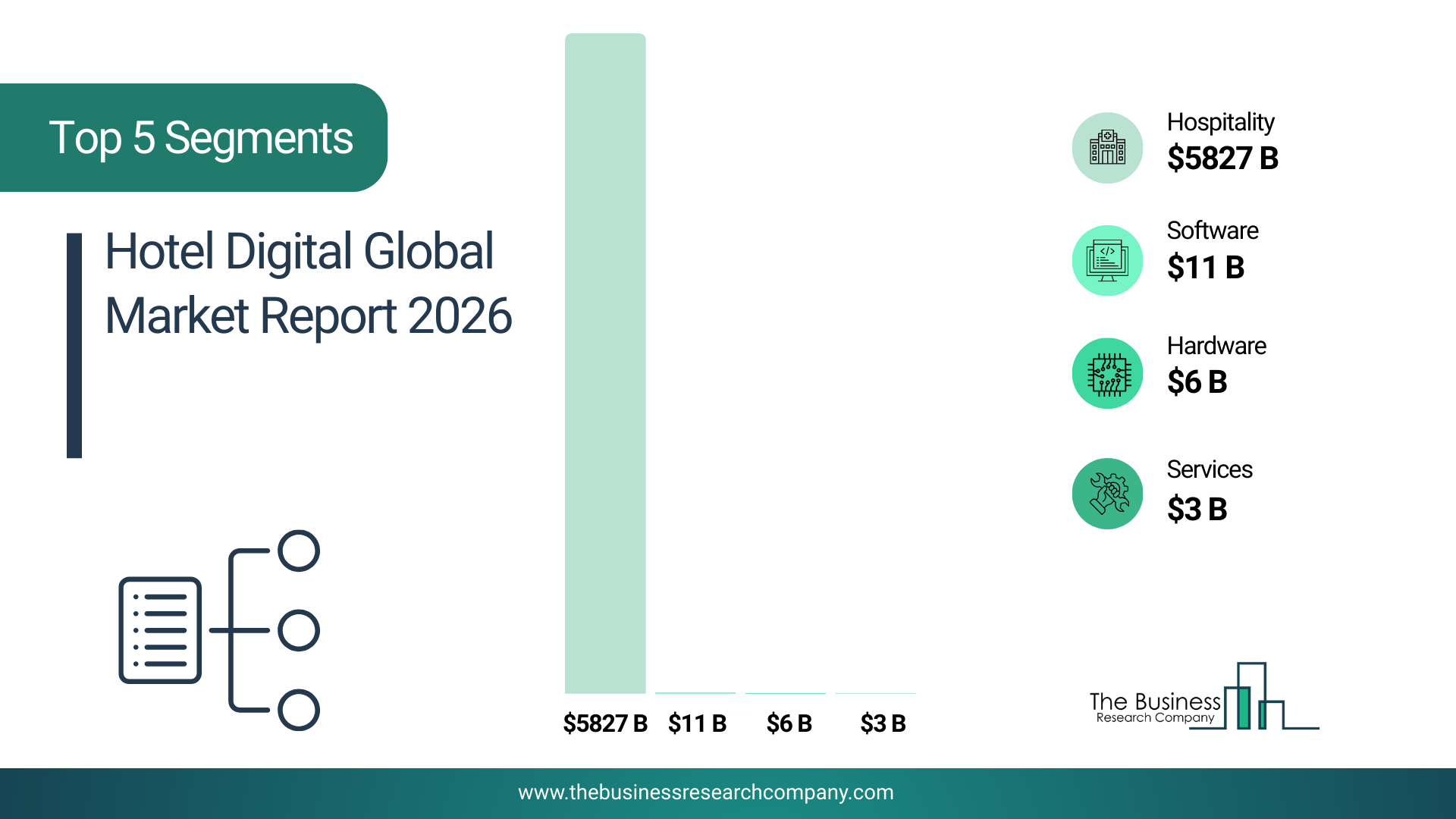Click the Hospitality $5827 B legend value
The width and height of the screenshot is (1456, 819).
coord(1222,158)
